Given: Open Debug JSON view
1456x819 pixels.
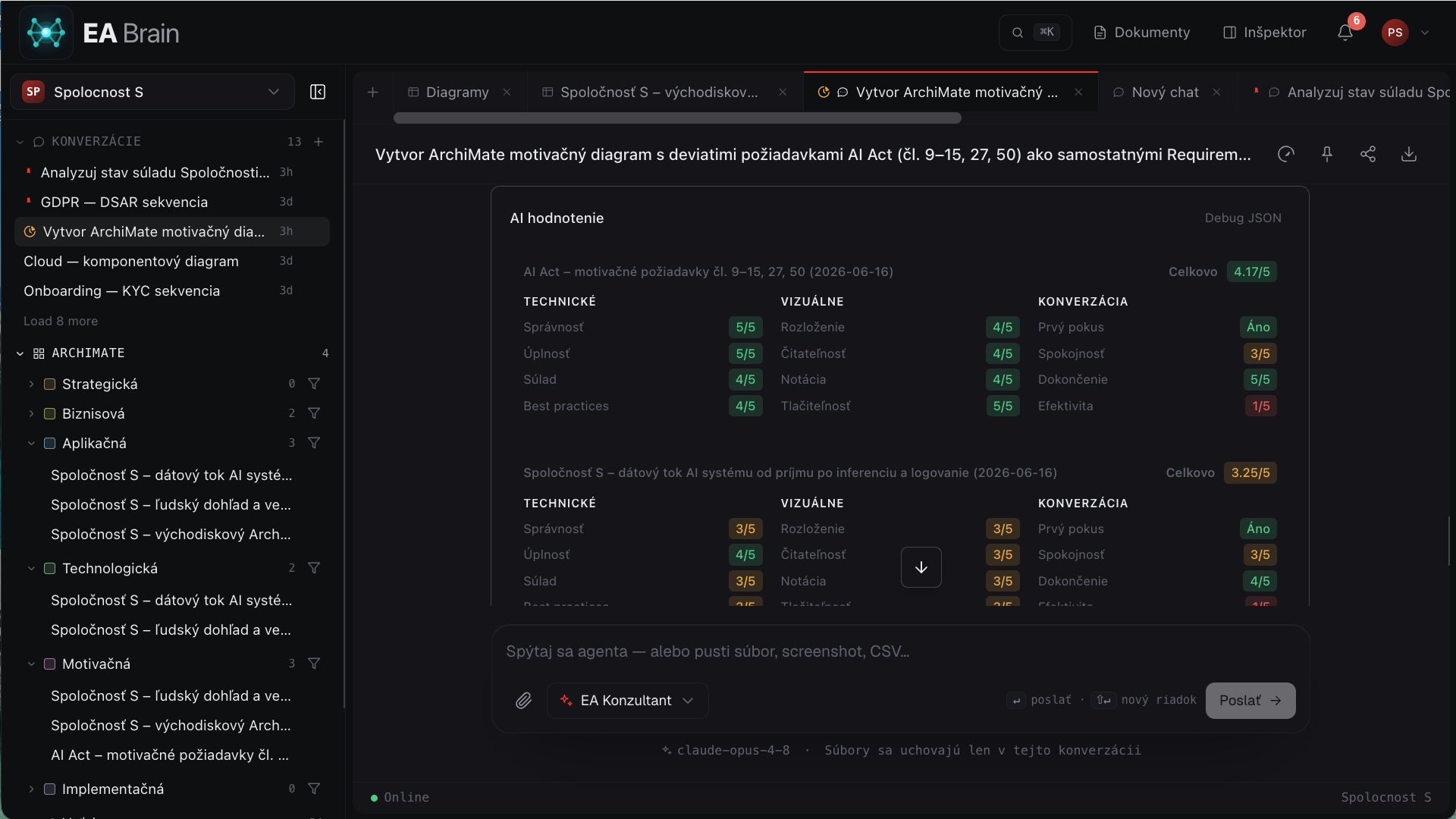Looking at the screenshot, I should (x=1243, y=218).
